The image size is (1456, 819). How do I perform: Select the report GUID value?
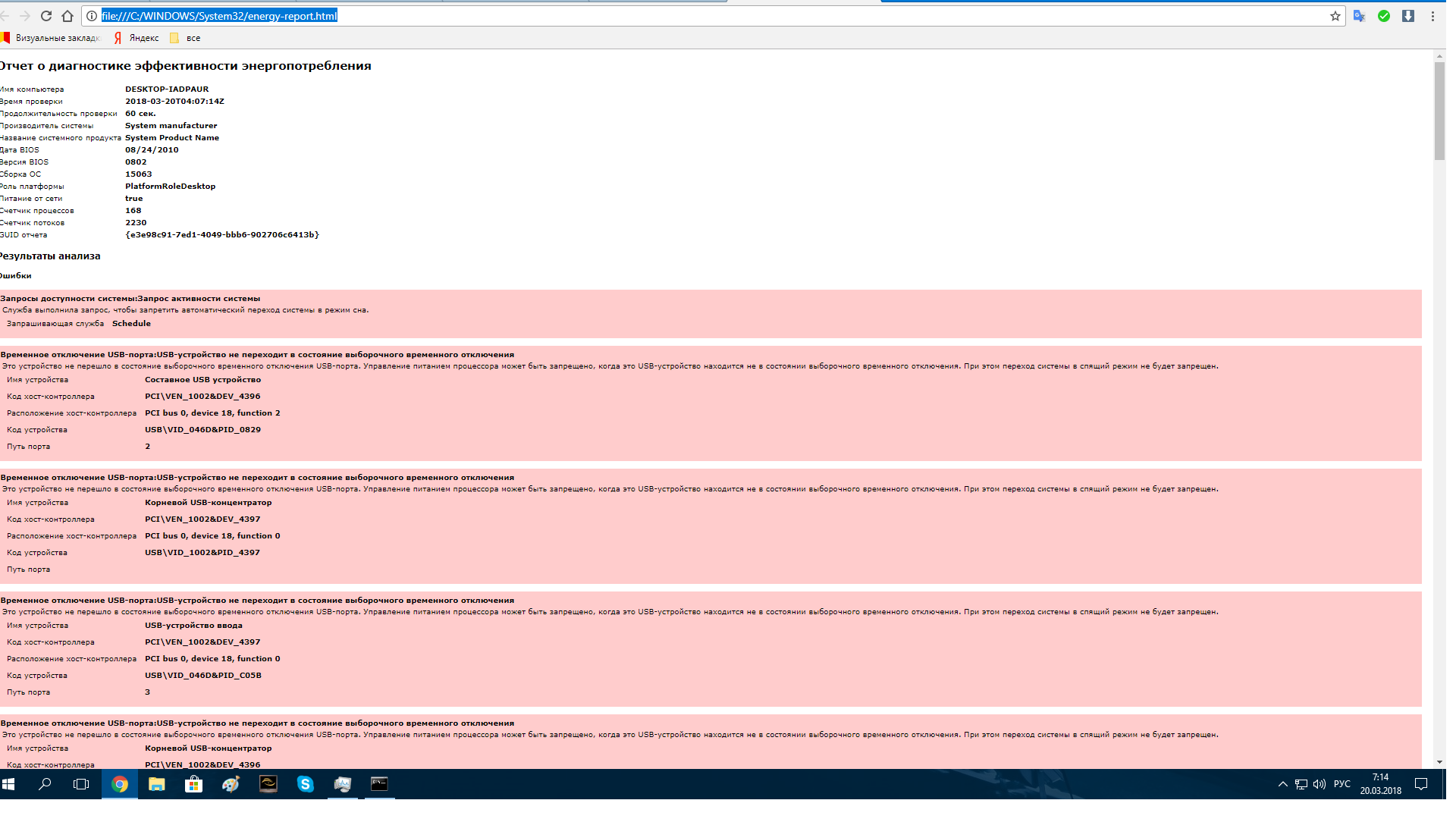tap(222, 235)
